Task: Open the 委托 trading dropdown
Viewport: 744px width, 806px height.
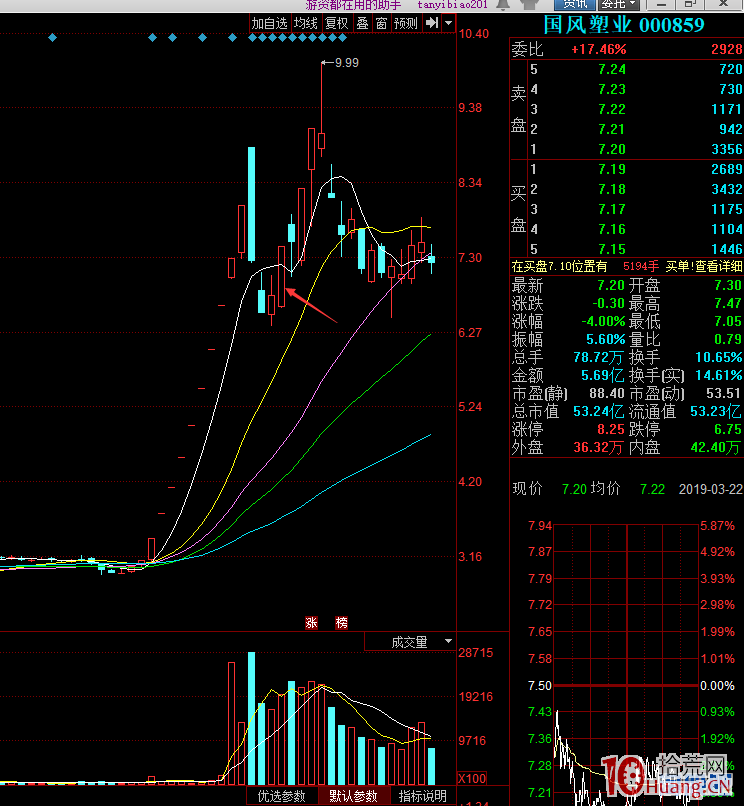Action: click(x=619, y=4)
